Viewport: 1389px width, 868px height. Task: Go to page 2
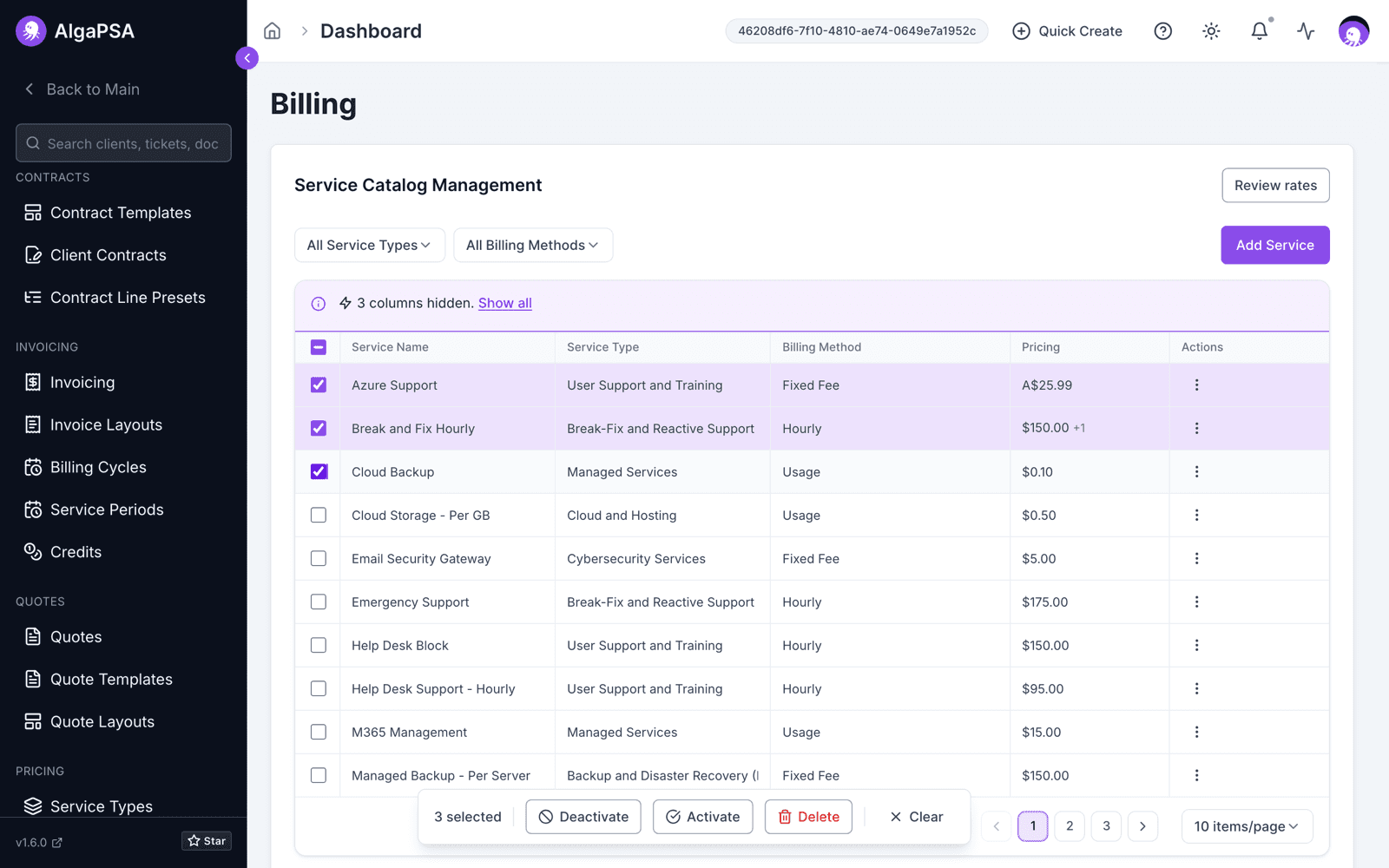(x=1070, y=826)
